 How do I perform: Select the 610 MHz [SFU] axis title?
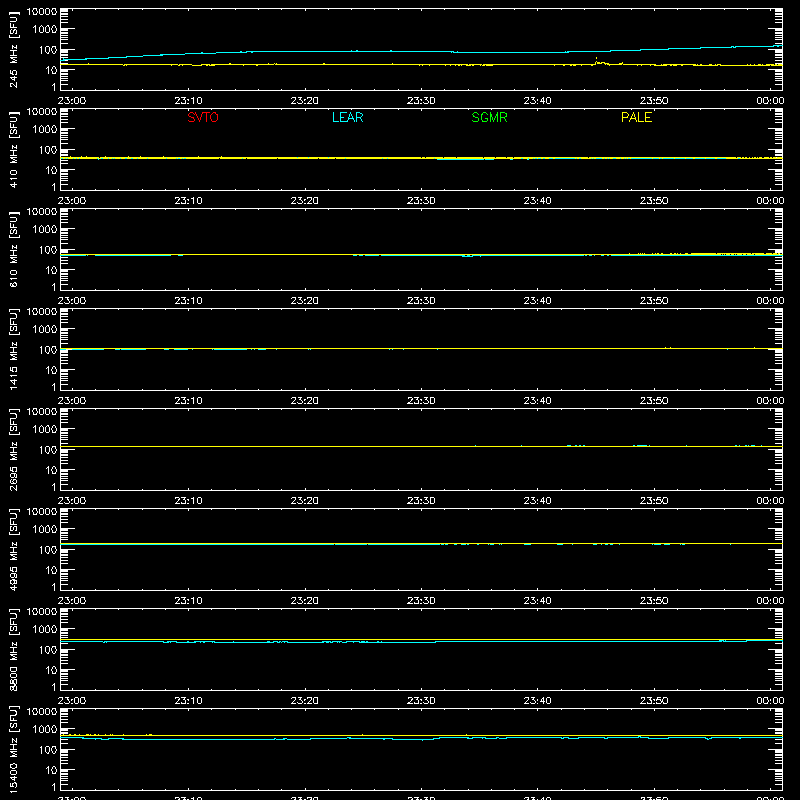click(x=13, y=249)
